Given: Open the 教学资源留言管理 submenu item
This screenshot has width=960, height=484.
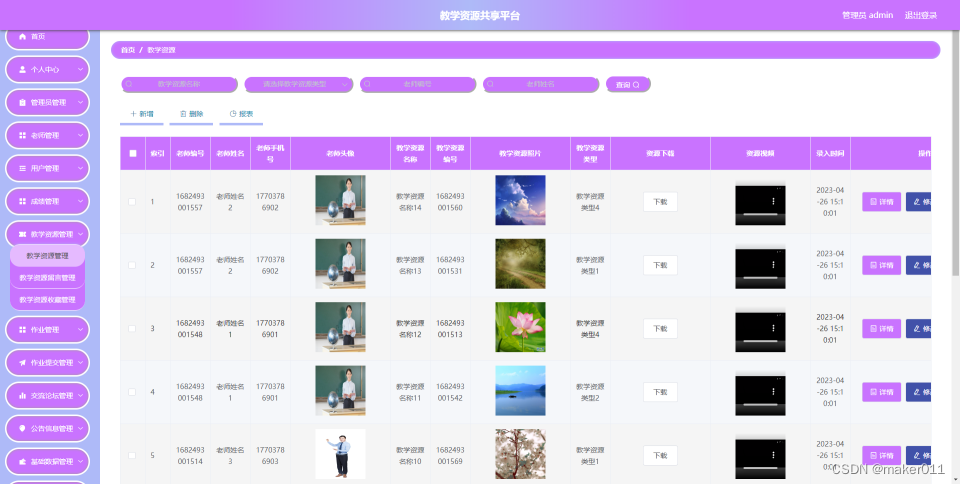Looking at the screenshot, I should [x=47, y=278].
